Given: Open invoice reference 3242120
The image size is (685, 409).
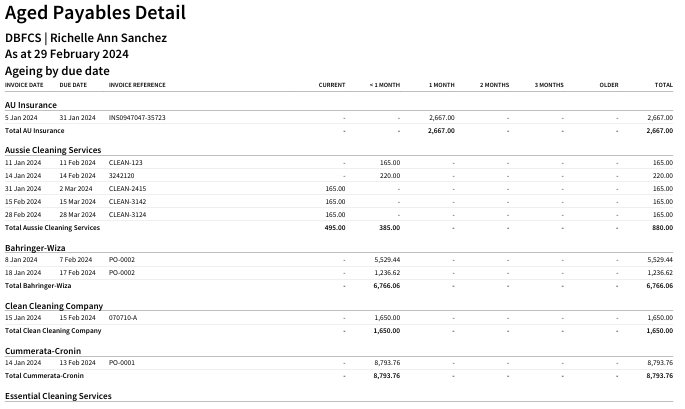Looking at the screenshot, I should tap(121, 176).
